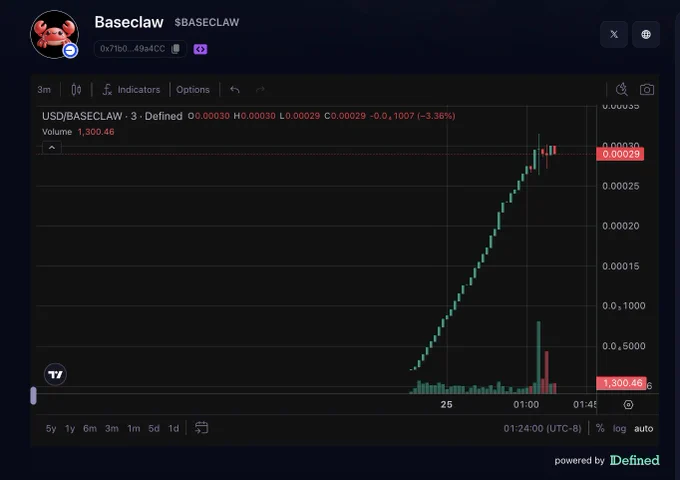Viewport: 680px width, 480px height.
Task: Open the candlestick chart style selector
Action: 76,89
